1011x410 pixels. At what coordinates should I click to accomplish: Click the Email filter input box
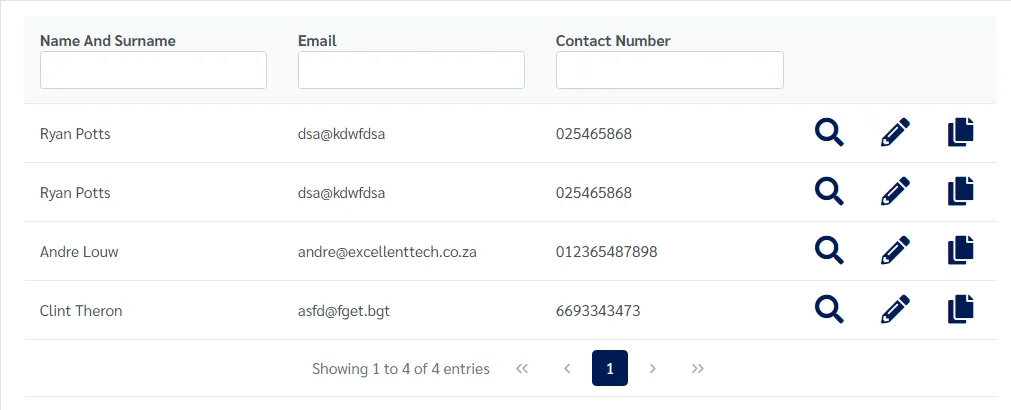tap(411, 70)
